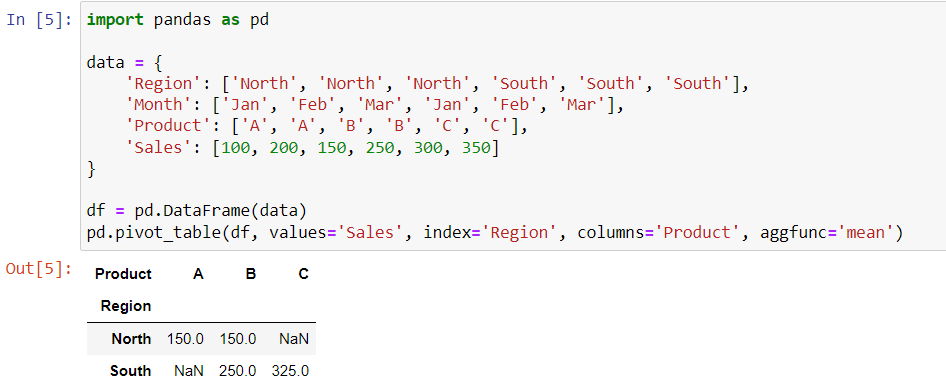Click the In [5] input prompt label

(39, 20)
